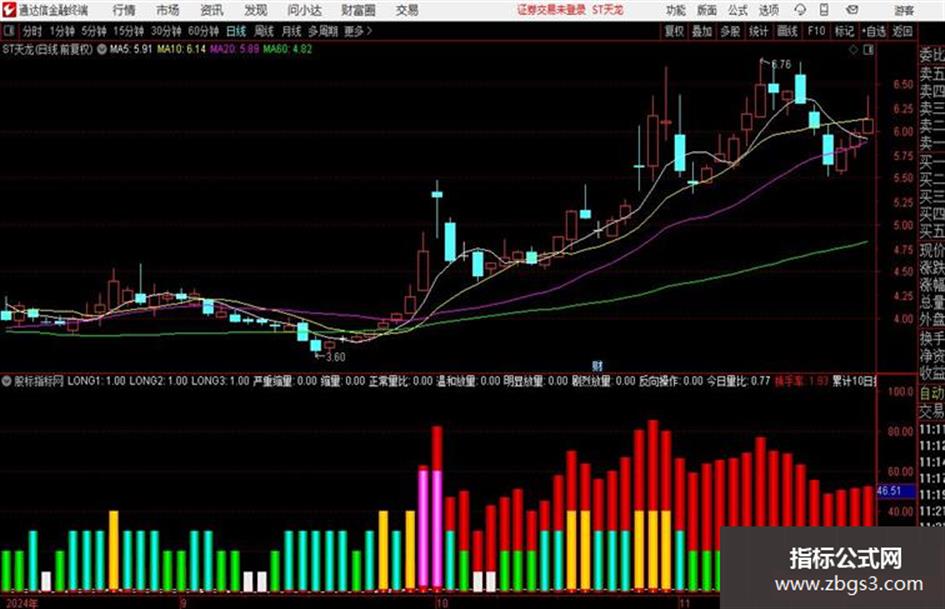Toggle the 标记 marker button

844,31
